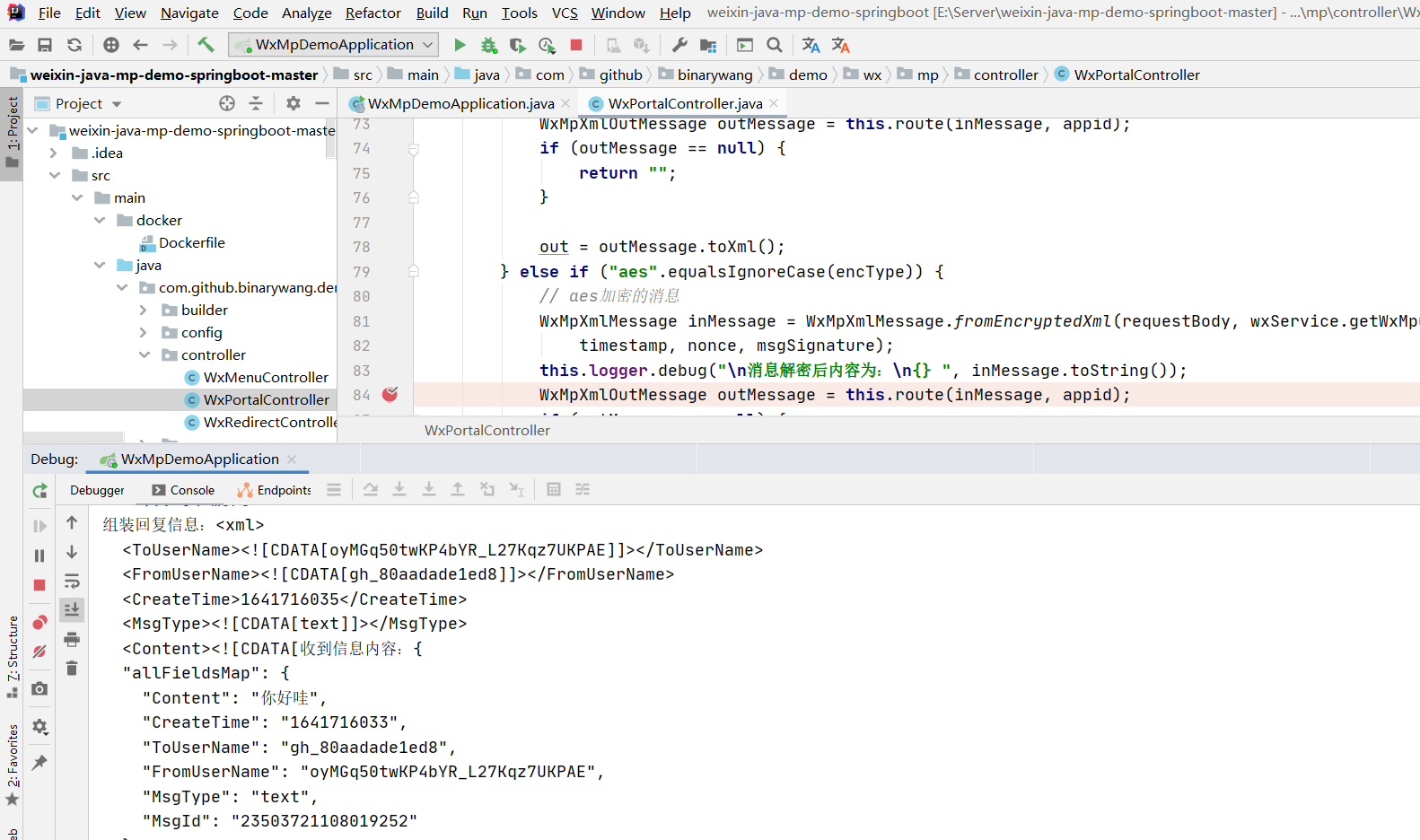Viewport: 1420px width, 840px height.
Task: Collapse all in the Project panel
Action: (256, 103)
